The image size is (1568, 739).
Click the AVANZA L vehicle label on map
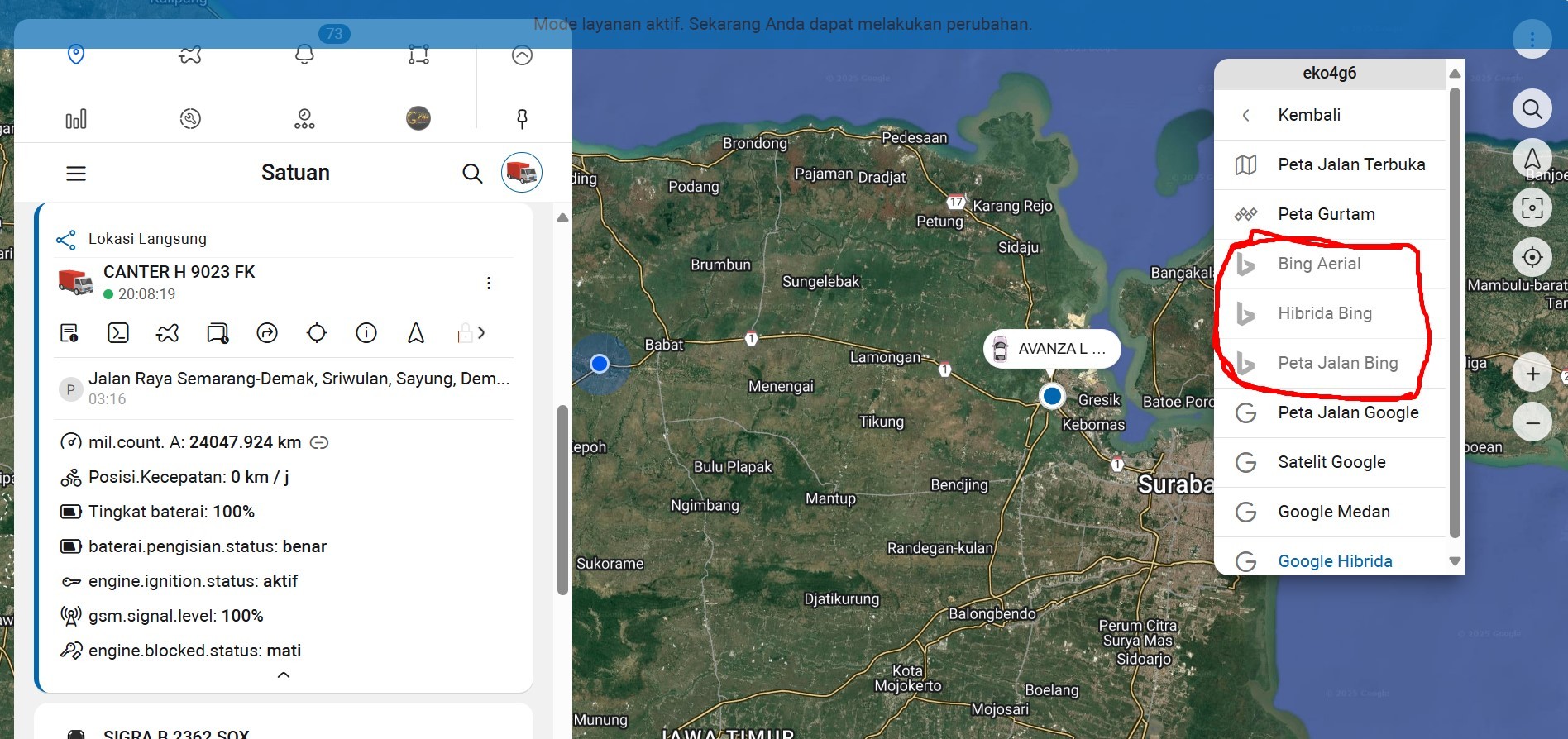(1051, 349)
